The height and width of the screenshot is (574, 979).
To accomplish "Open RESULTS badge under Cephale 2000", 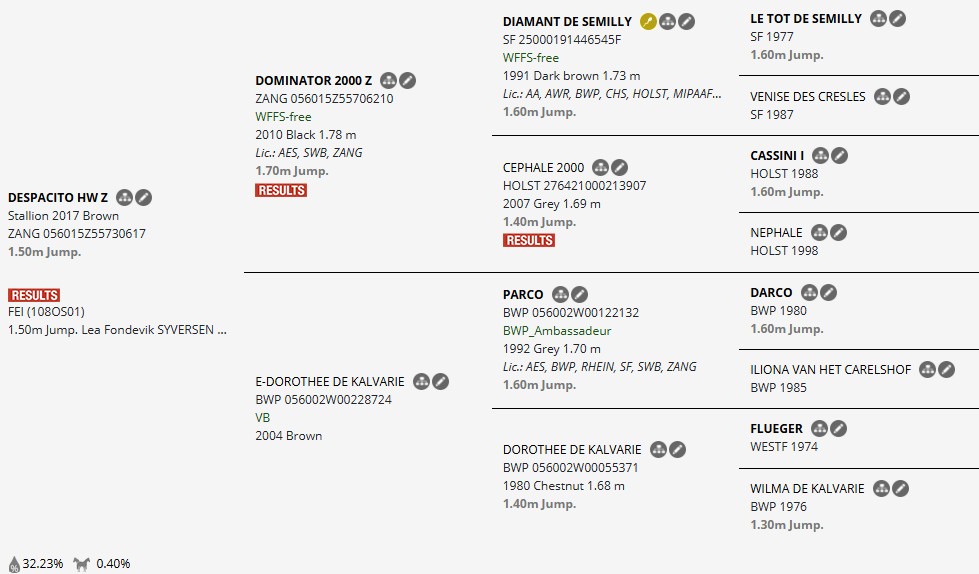I will click(528, 240).
